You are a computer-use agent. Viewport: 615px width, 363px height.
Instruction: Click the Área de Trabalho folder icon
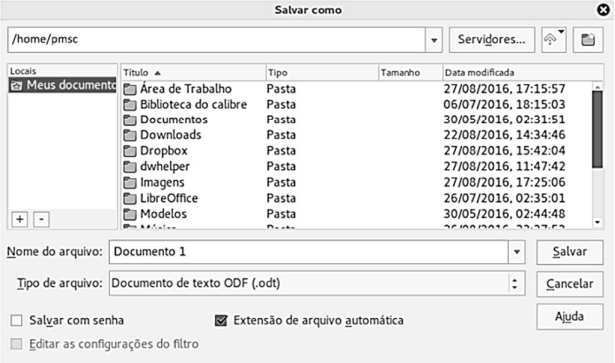pyautogui.click(x=130, y=89)
